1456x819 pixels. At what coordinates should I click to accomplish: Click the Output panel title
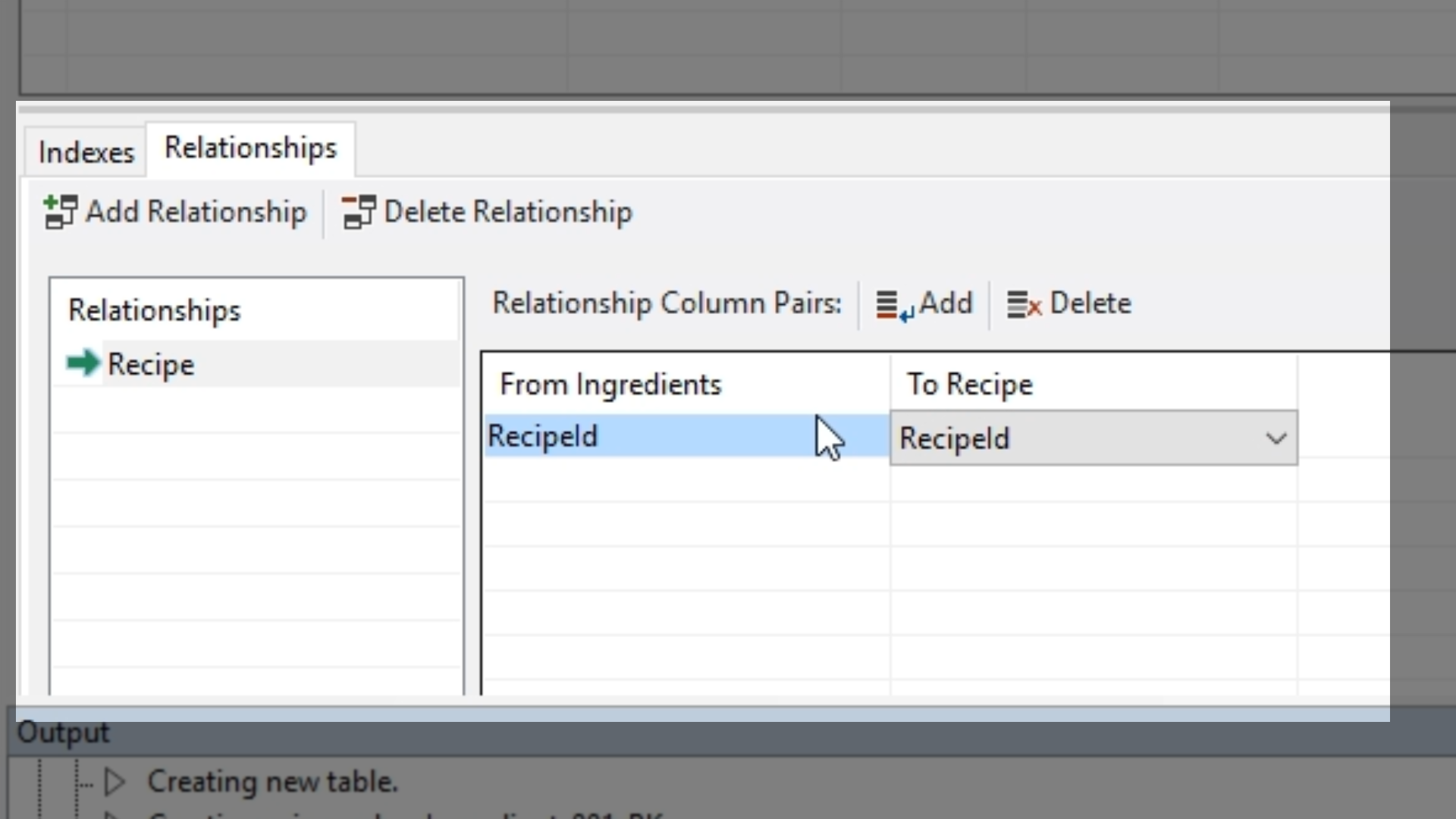[64, 733]
